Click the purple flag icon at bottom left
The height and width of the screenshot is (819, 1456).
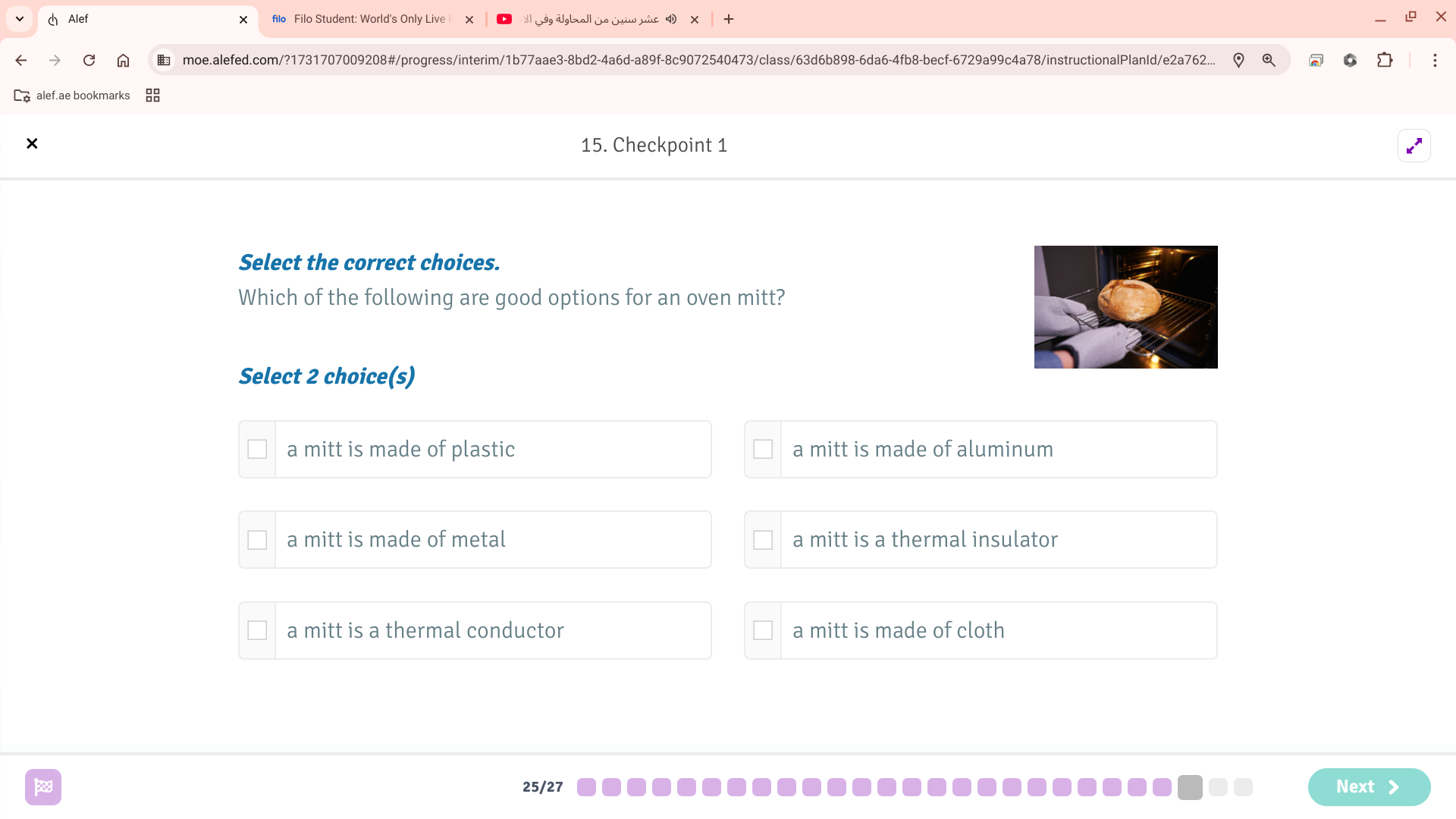pyautogui.click(x=43, y=786)
